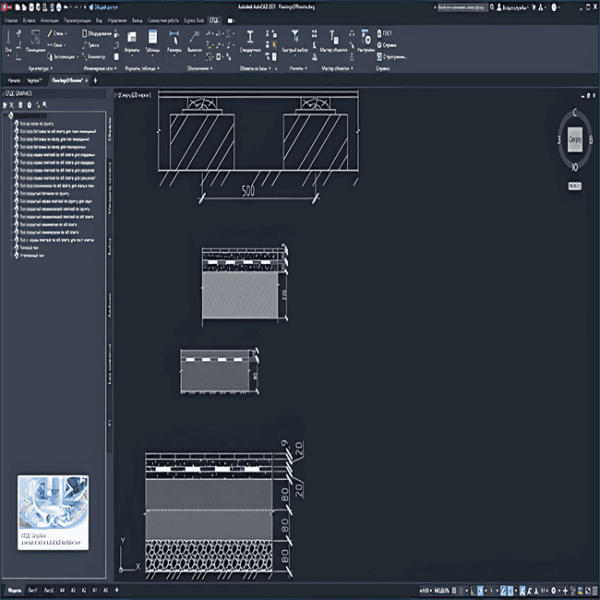Click the Общий доступ share button
Viewport: 600px width, 600px height.
(x=103, y=7)
